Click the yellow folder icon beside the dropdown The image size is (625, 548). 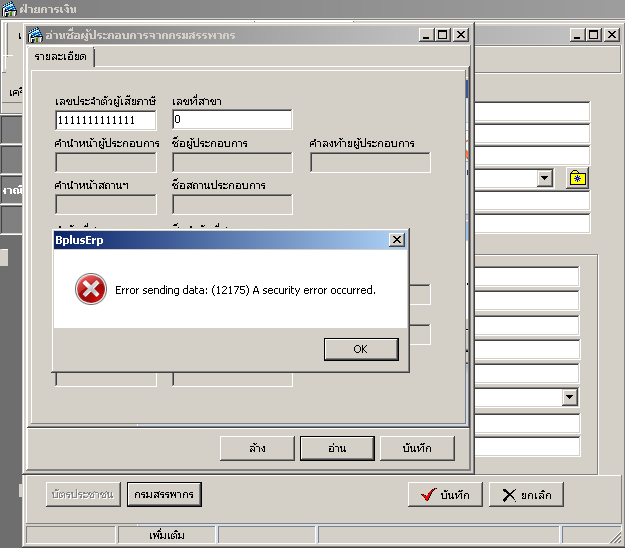[577, 178]
